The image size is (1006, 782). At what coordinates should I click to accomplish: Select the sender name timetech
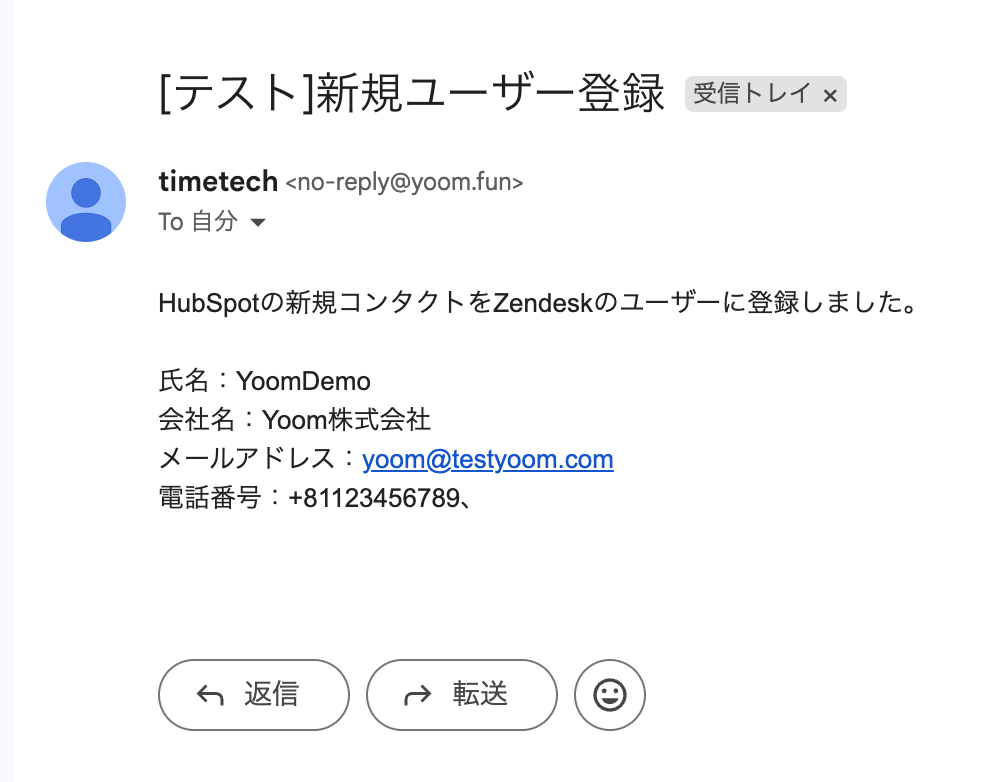pos(218,182)
